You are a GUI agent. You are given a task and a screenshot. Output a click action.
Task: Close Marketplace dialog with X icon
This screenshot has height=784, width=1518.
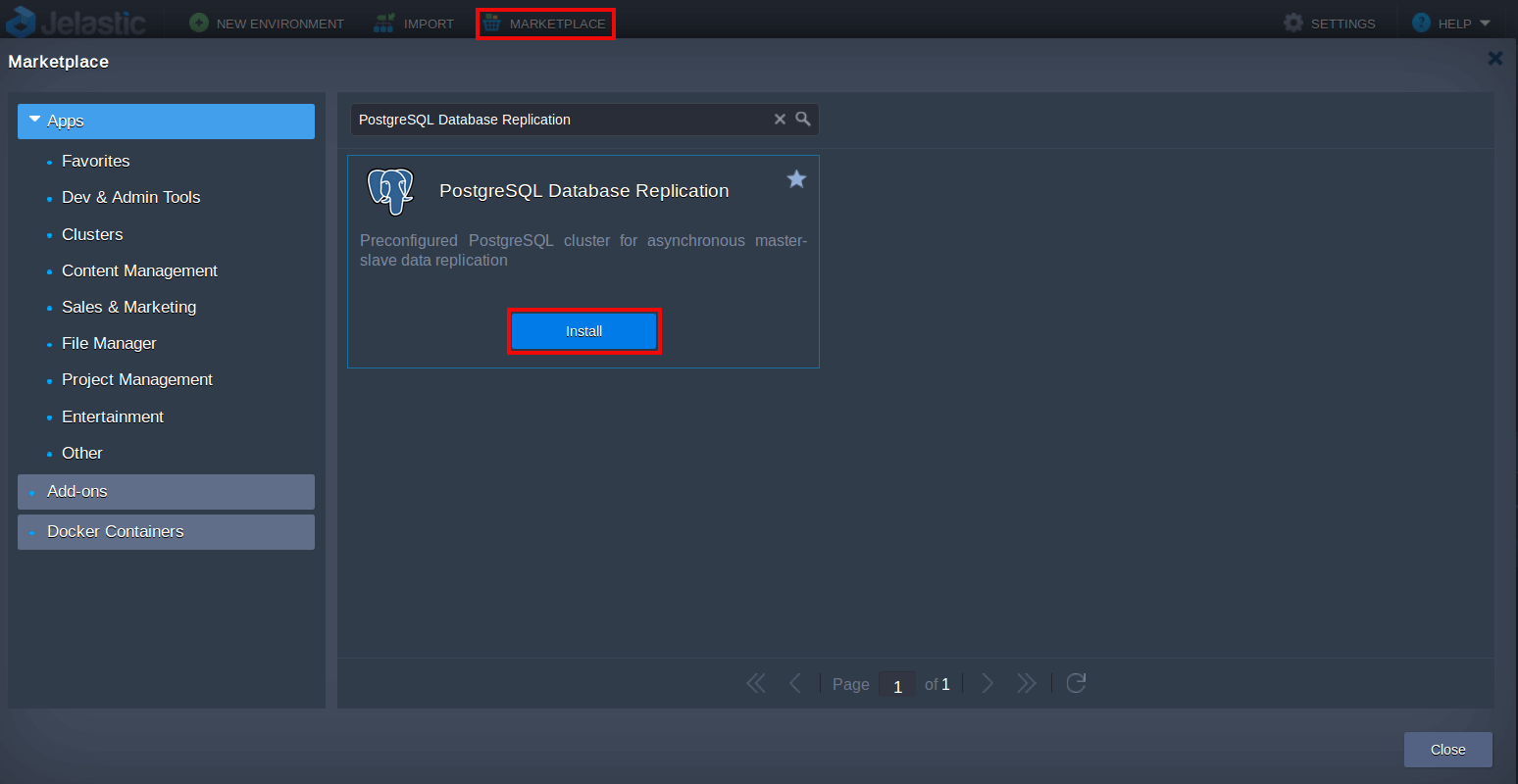pyautogui.click(x=1495, y=59)
